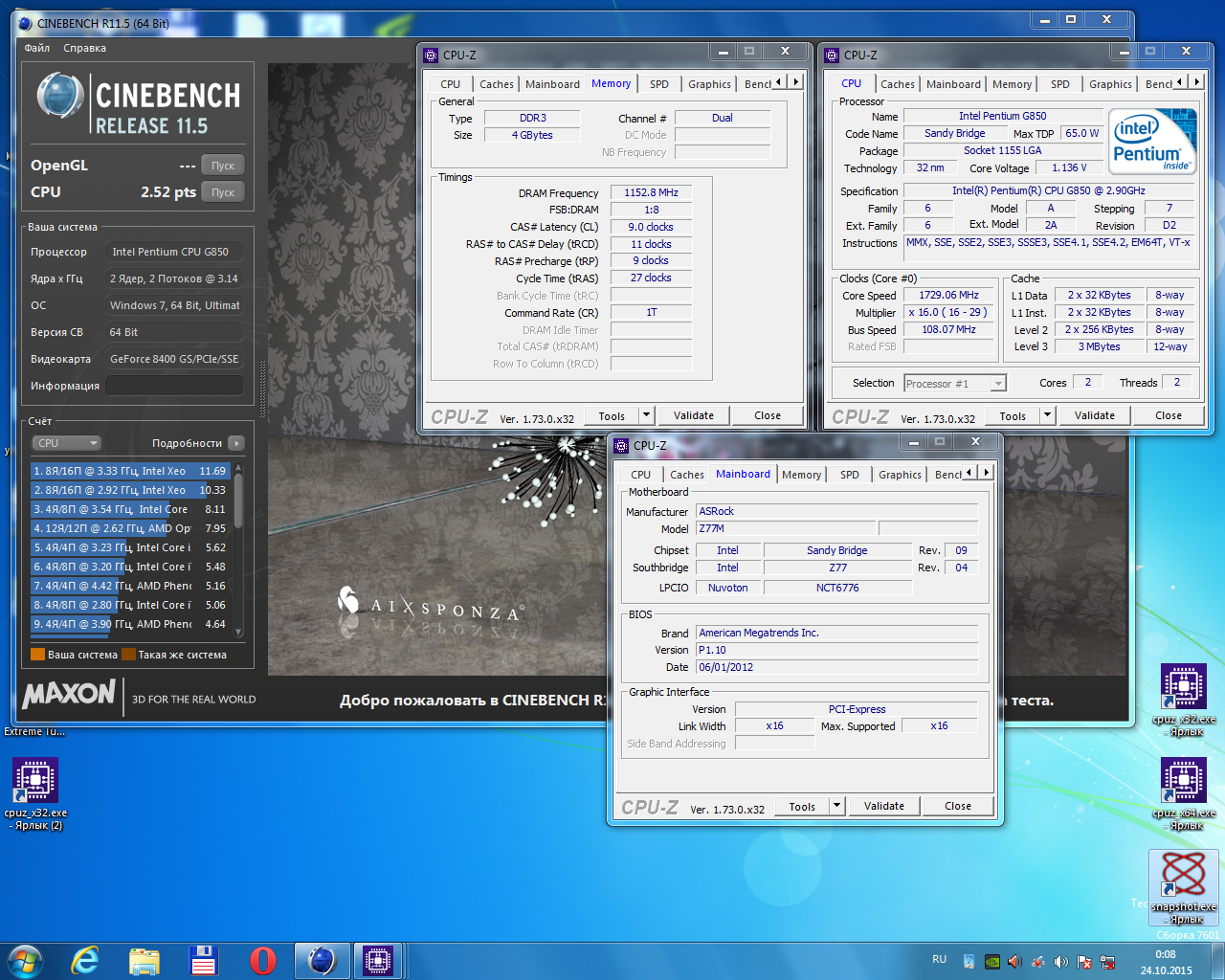
Task: Click Cinebench title bar app icon
Action: tap(26, 23)
